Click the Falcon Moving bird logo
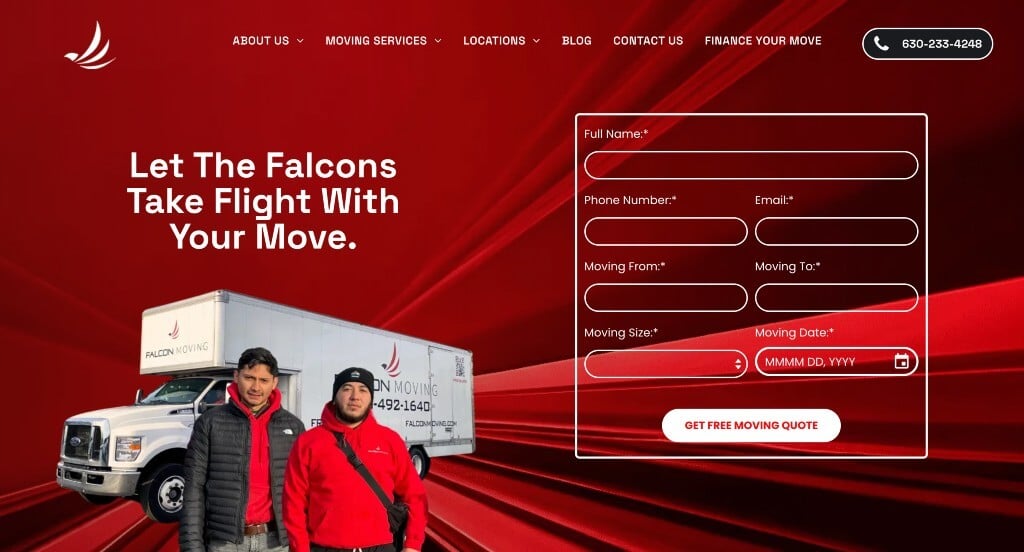 pyautogui.click(x=90, y=45)
